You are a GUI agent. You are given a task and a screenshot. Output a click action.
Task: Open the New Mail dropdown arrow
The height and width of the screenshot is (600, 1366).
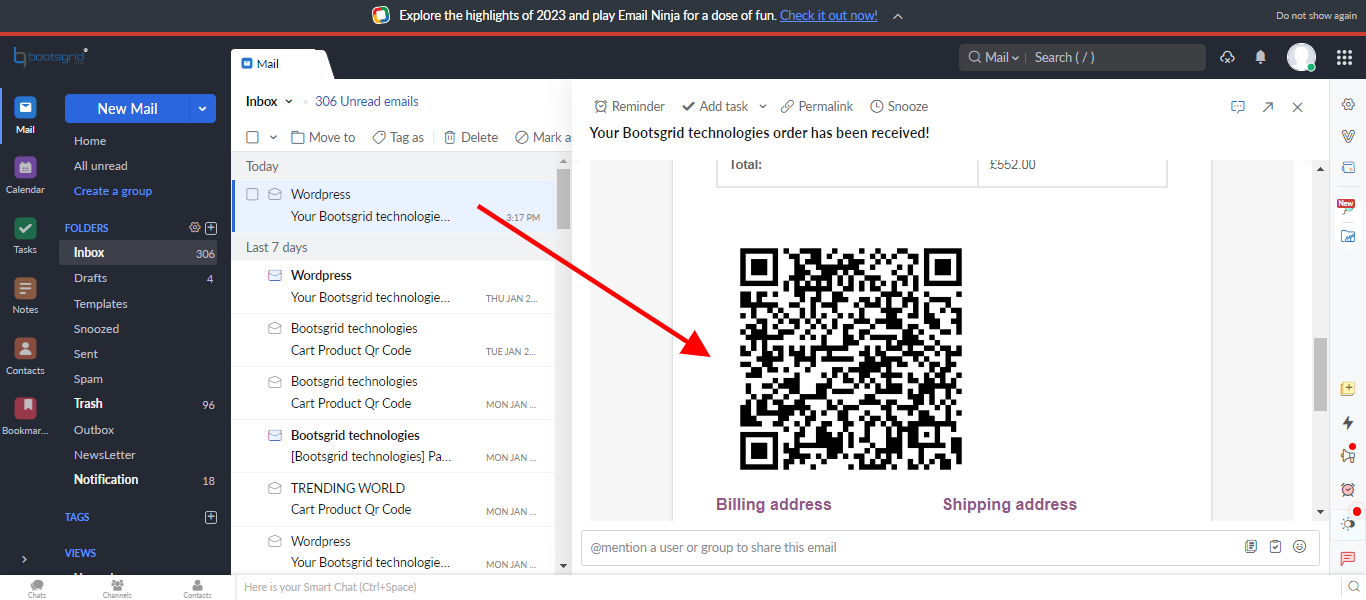[203, 108]
